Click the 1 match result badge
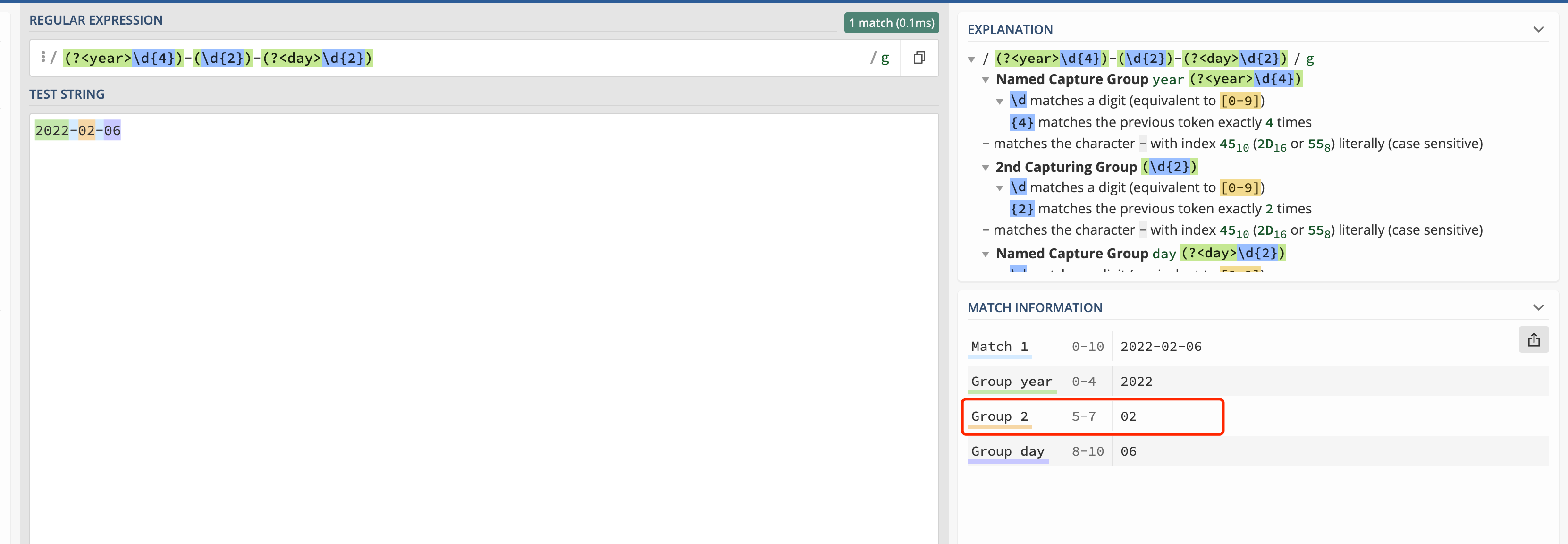This screenshot has width=1568, height=544. pos(891,23)
